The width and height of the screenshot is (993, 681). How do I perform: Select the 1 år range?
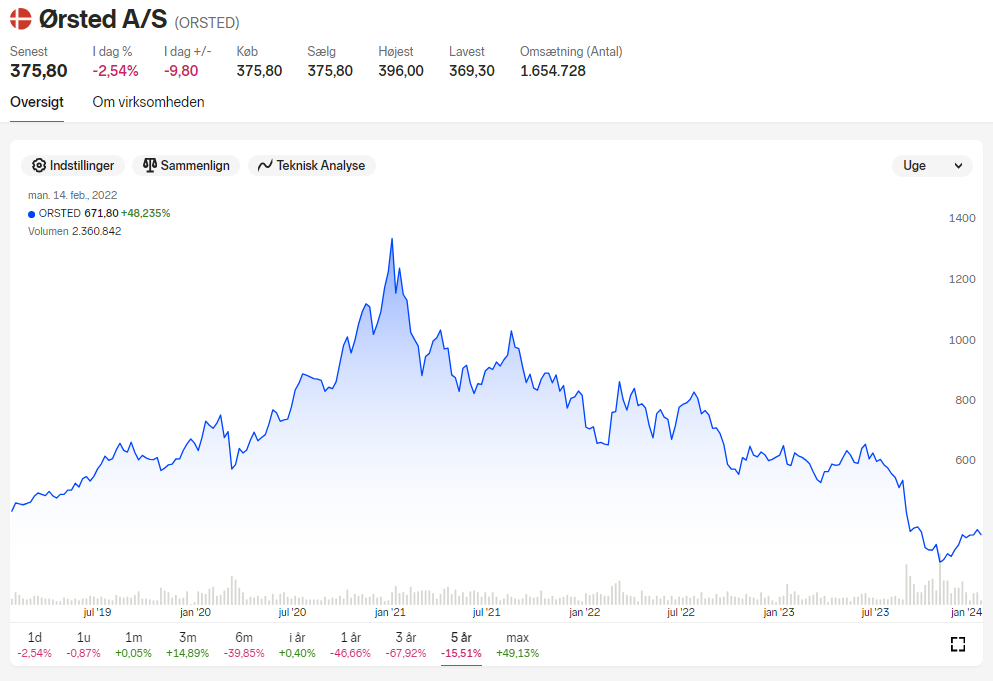tap(351, 645)
